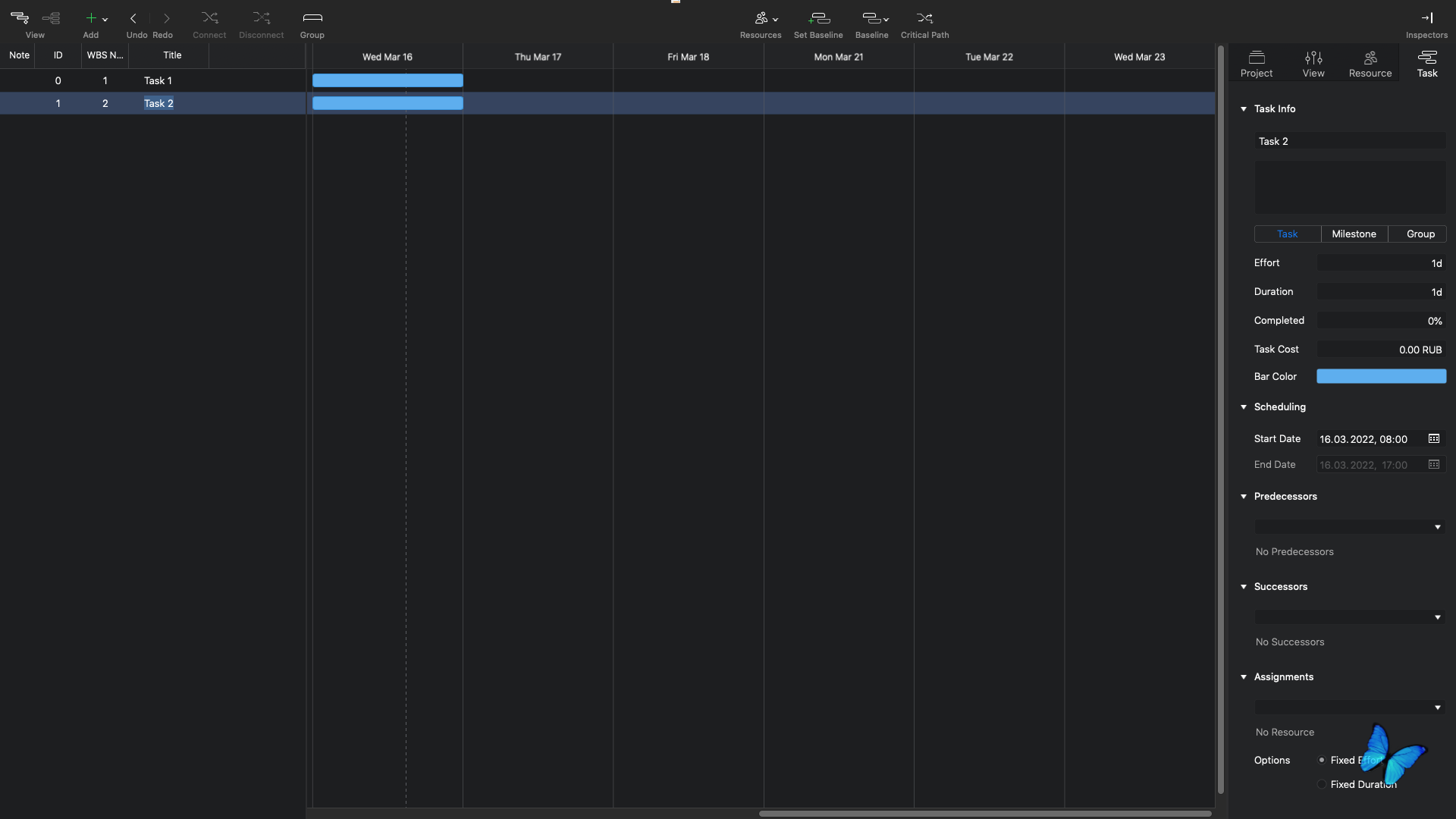Click the Set Baseline icon
Screen dimensions: 1456x819
tap(818, 18)
